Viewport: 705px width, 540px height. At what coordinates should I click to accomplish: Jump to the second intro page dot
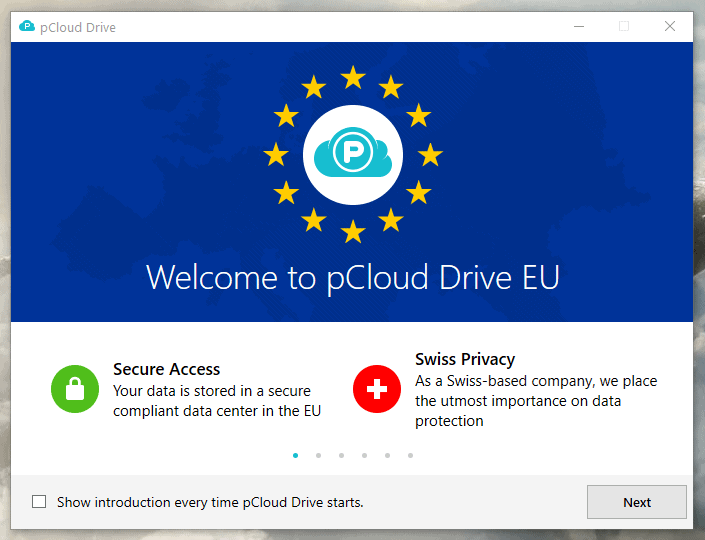(x=318, y=455)
